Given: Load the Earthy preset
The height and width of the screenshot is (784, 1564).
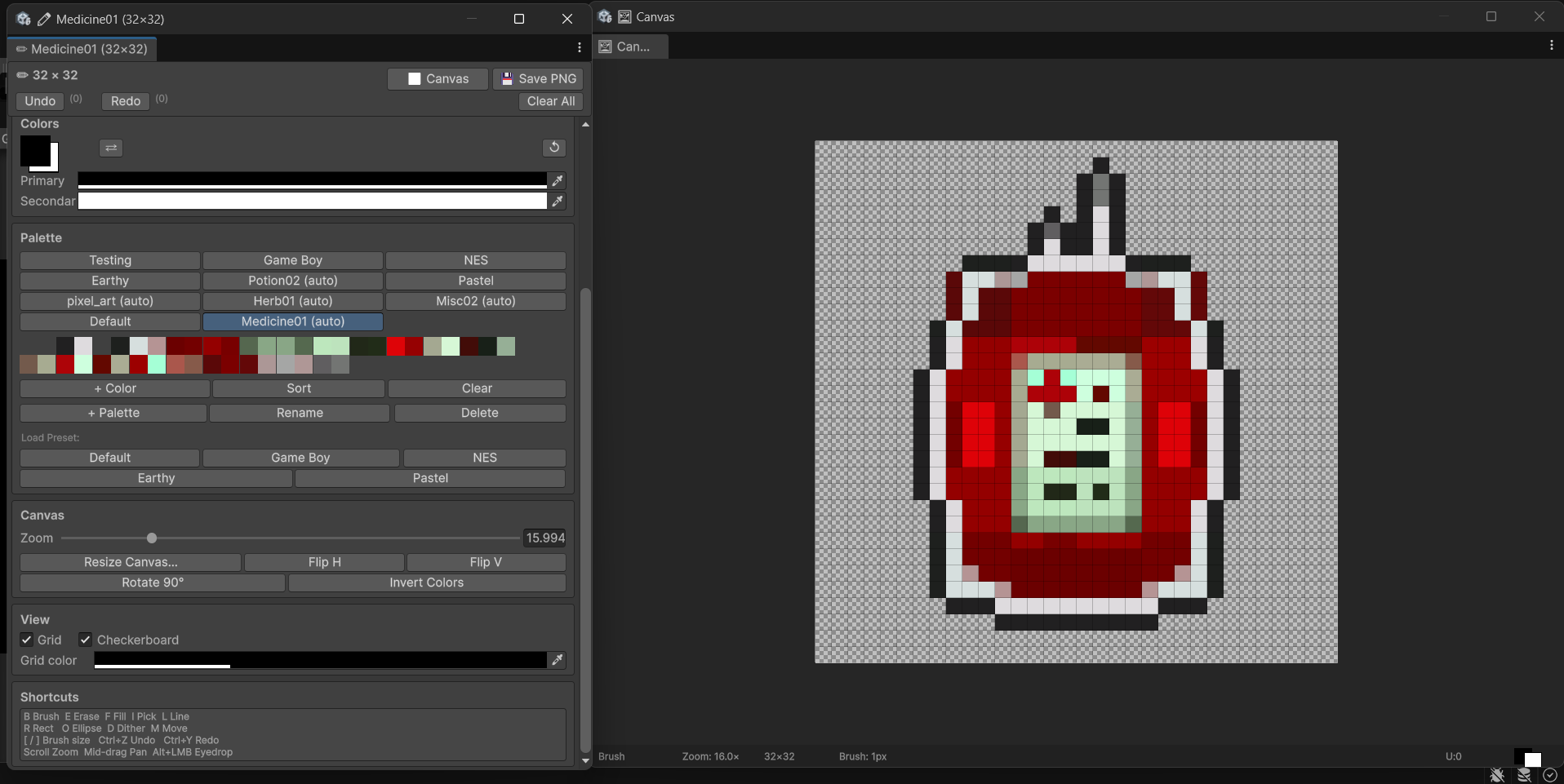Looking at the screenshot, I should click(x=156, y=478).
